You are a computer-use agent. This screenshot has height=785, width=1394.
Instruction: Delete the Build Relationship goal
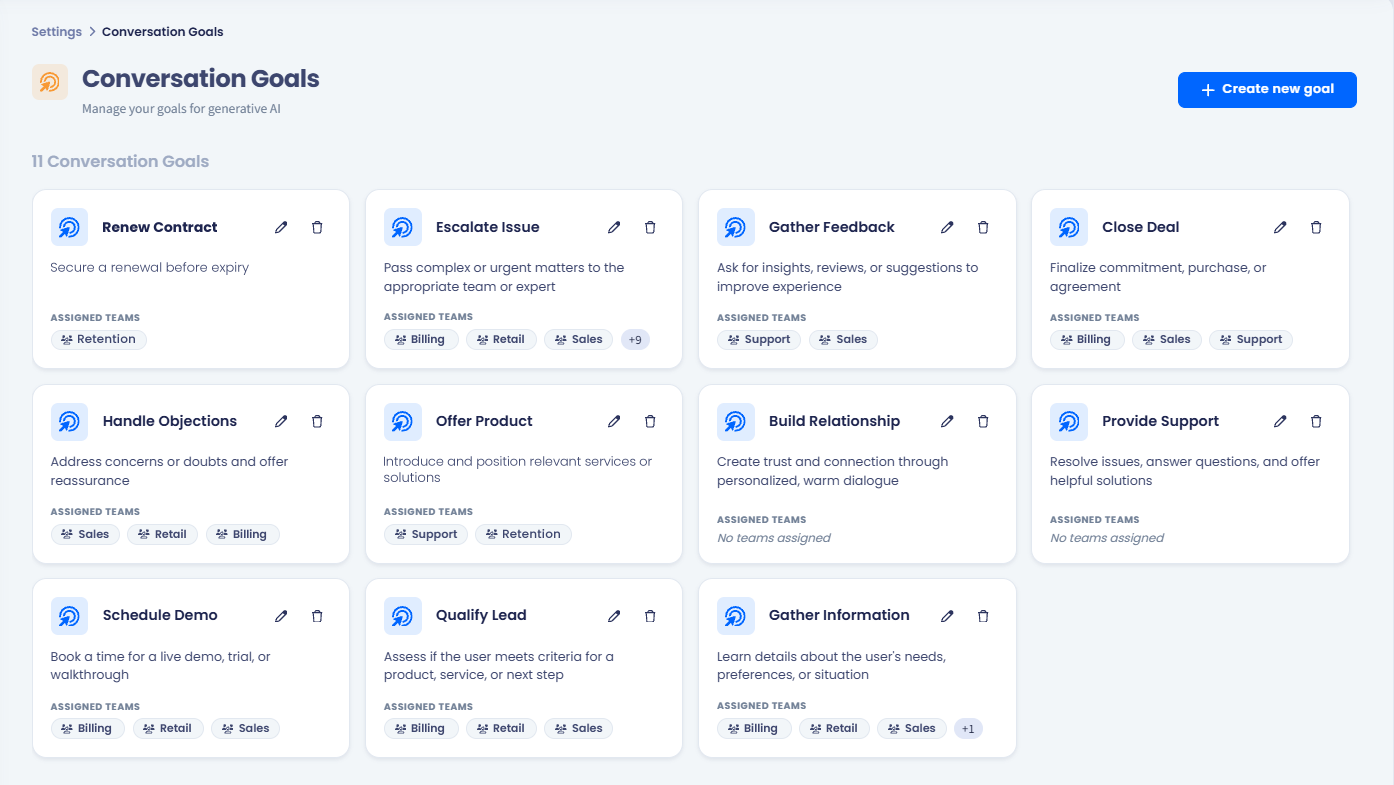[983, 421]
